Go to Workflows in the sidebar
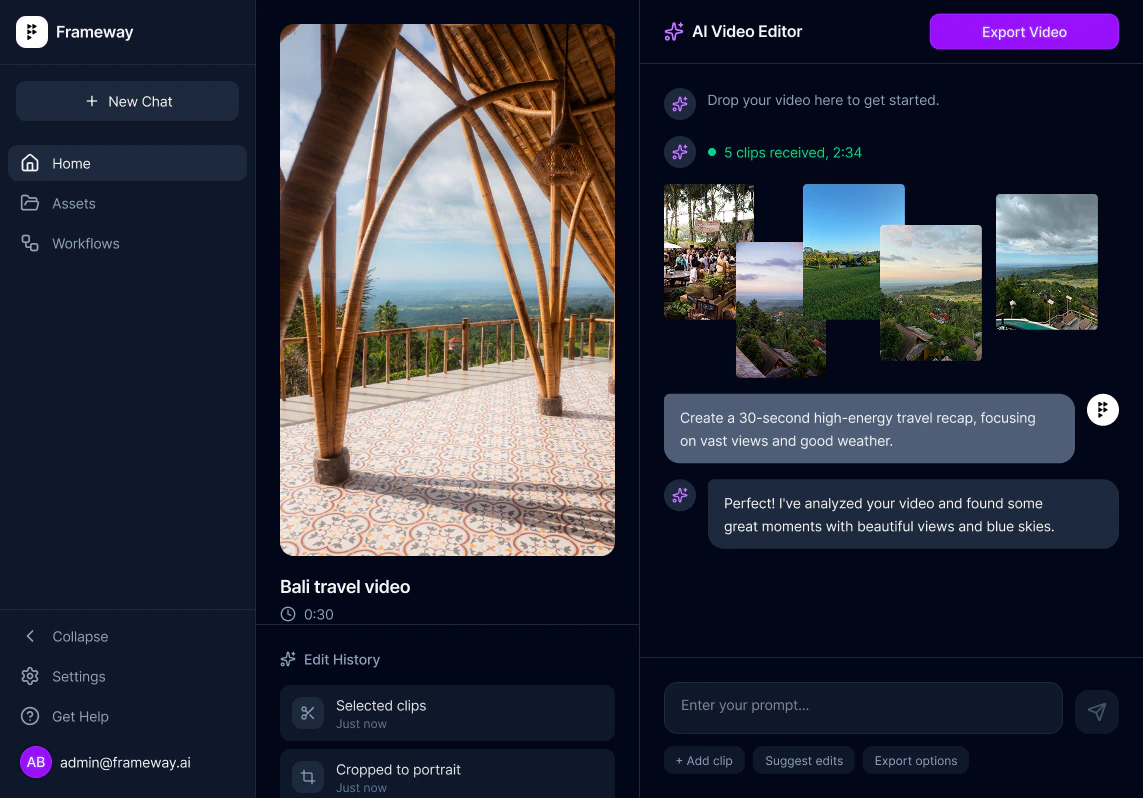This screenshot has height=798, width=1143. 85,243
